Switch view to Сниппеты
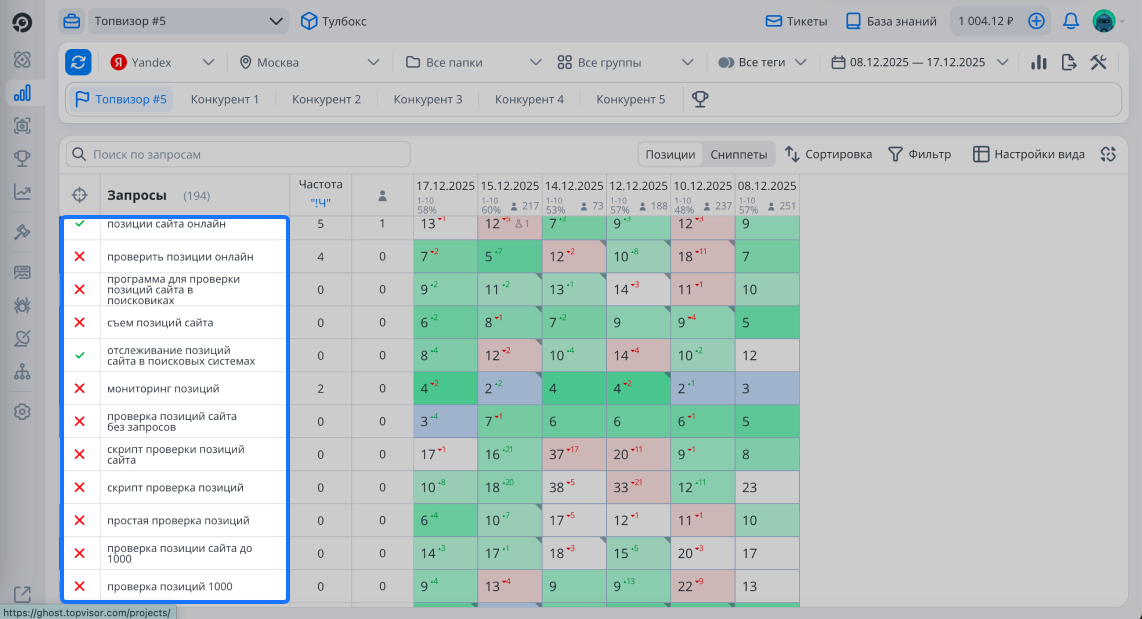The image size is (1142, 619). point(739,154)
